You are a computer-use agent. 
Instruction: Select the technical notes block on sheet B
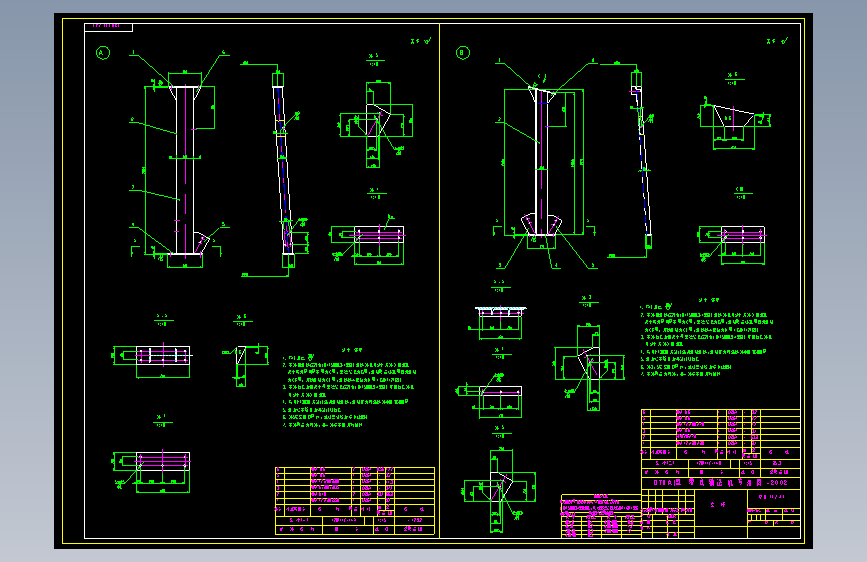(706, 337)
